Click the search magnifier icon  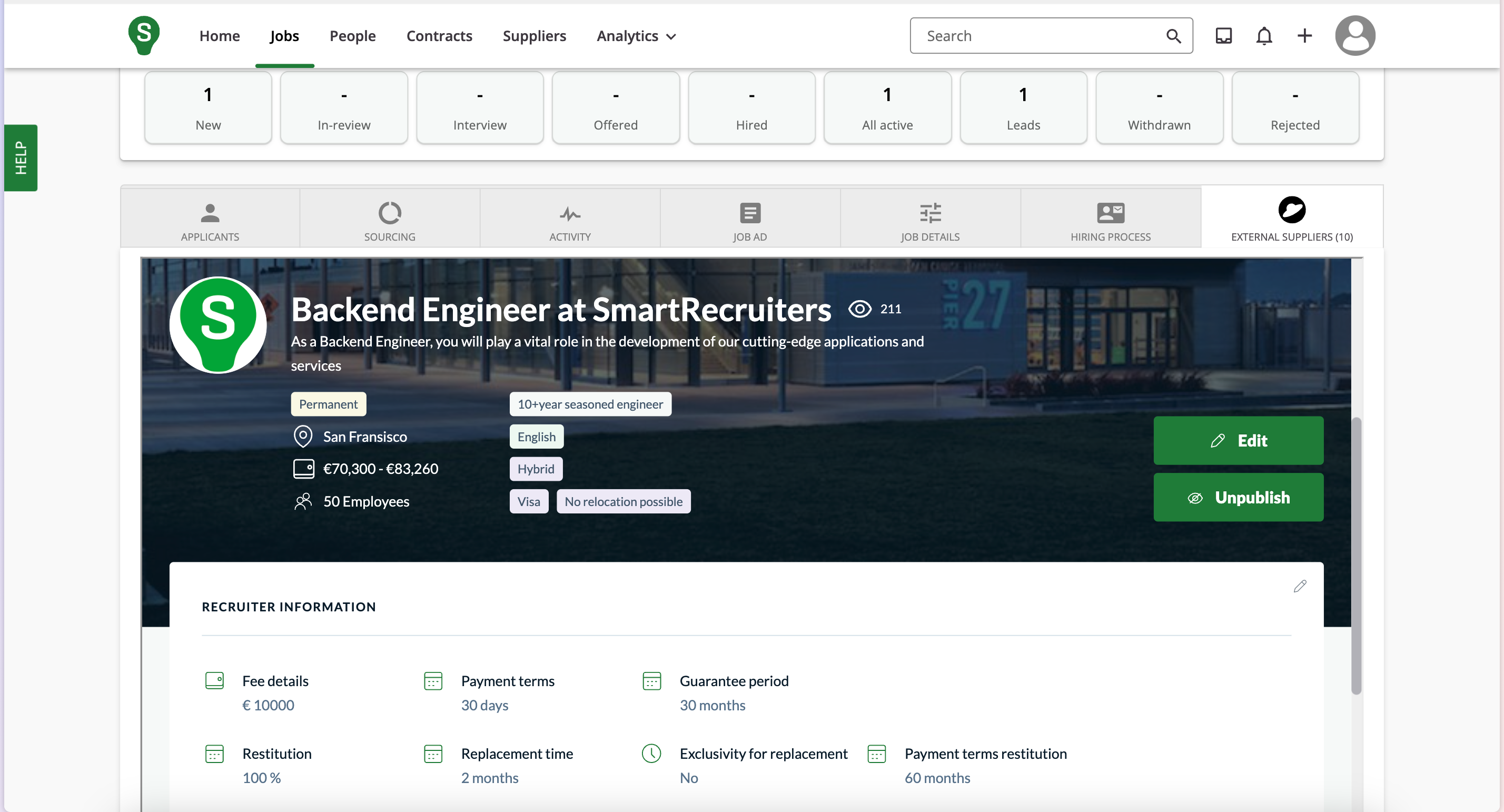coord(1173,36)
